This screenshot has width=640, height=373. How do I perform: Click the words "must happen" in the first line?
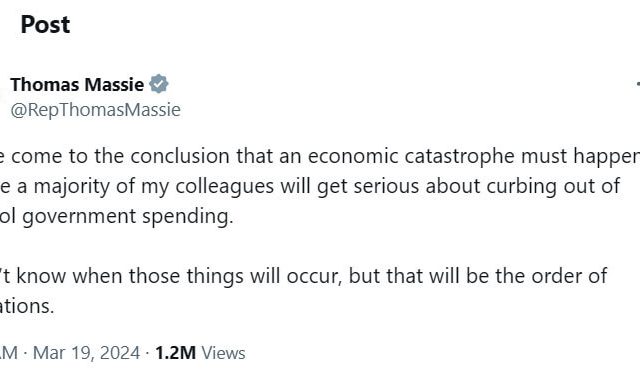click(x=580, y=156)
